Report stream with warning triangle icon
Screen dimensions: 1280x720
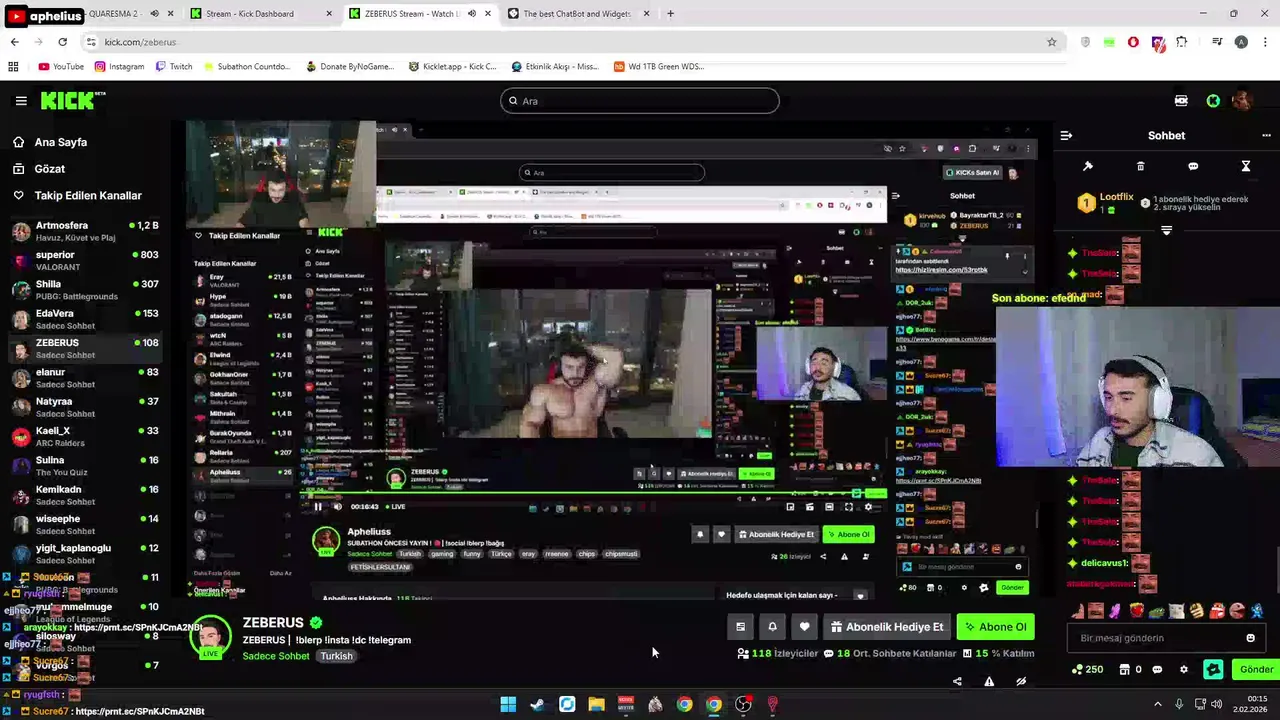coord(989,682)
